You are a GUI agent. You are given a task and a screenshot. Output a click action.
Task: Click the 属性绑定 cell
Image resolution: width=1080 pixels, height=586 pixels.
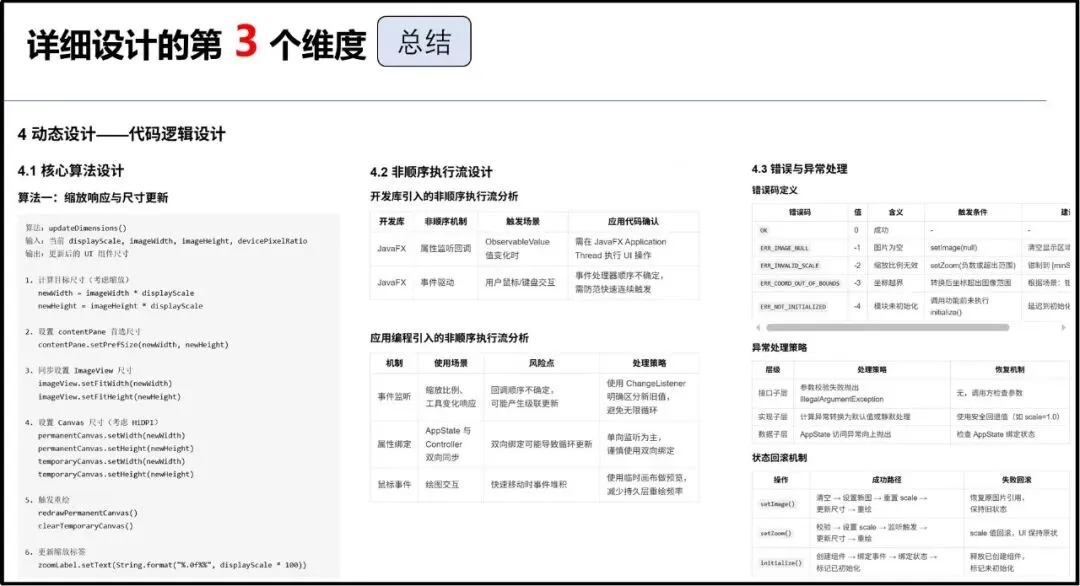click(394, 444)
